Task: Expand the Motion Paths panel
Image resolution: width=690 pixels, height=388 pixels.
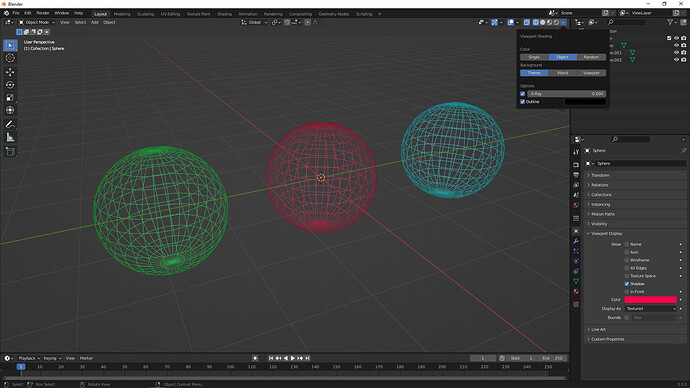Action: point(635,214)
